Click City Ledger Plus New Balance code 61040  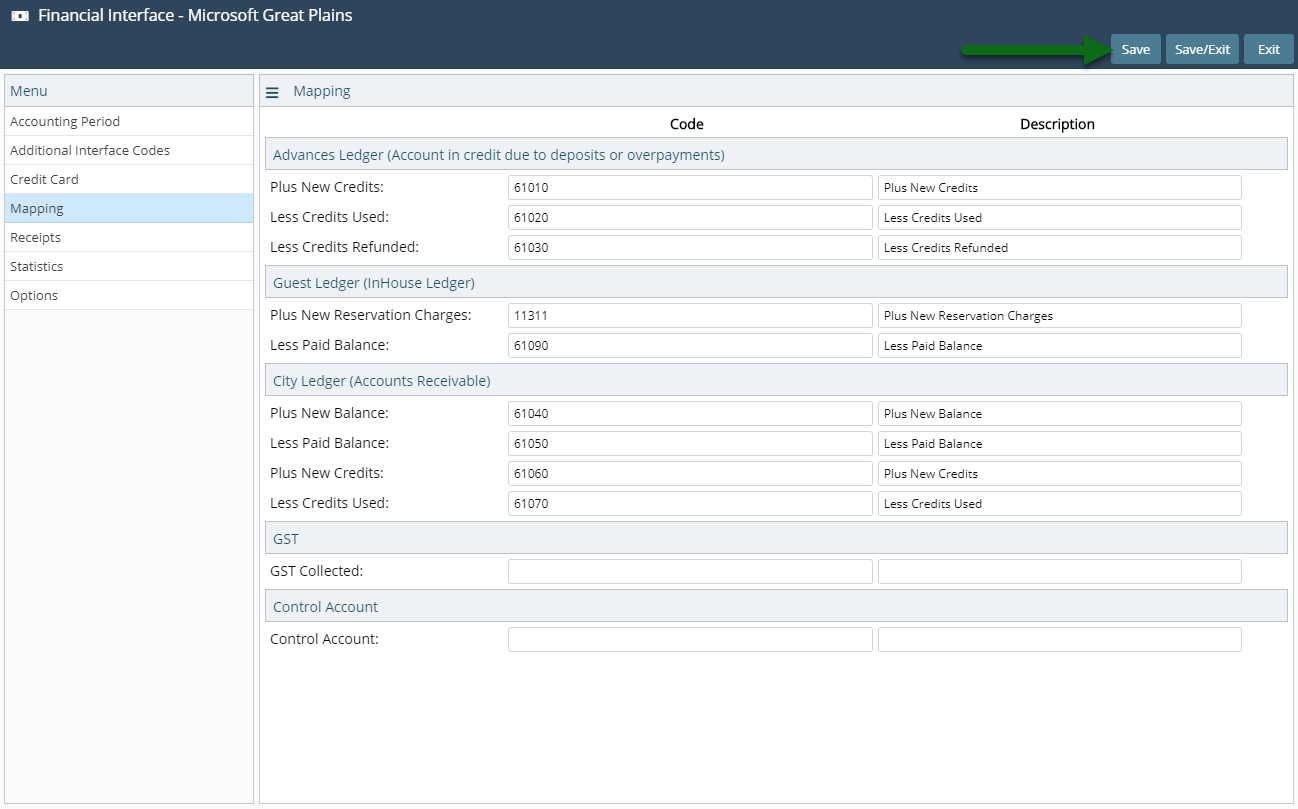click(x=690, y=413)
